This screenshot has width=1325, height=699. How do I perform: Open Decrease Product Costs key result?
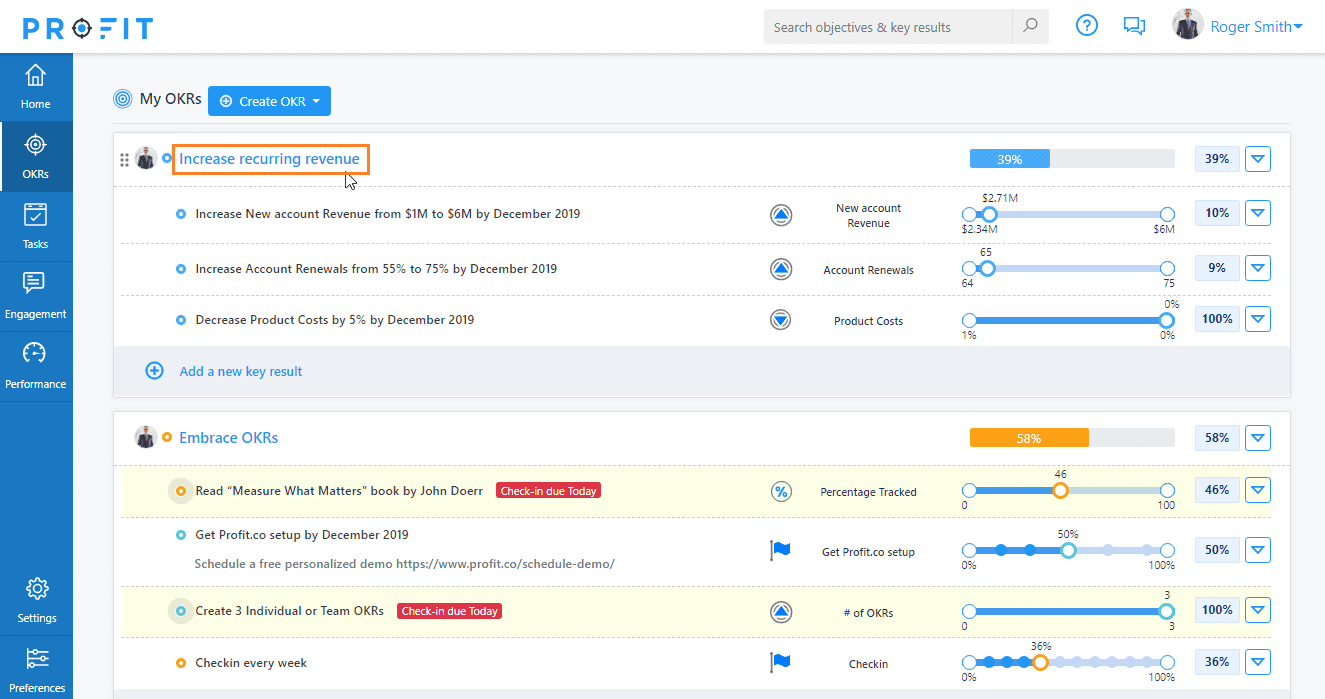click(x=335, y=320)
